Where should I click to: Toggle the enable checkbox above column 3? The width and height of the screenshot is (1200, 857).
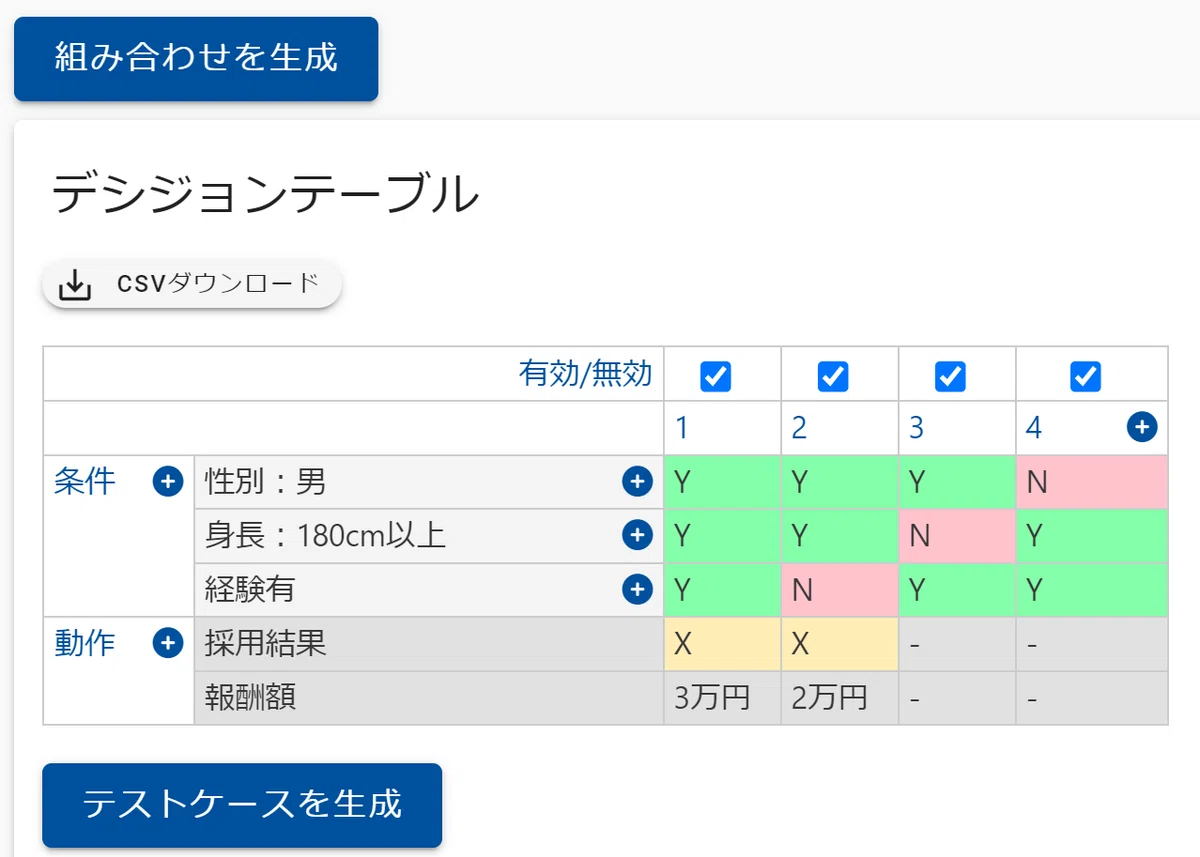coord(950,376)
